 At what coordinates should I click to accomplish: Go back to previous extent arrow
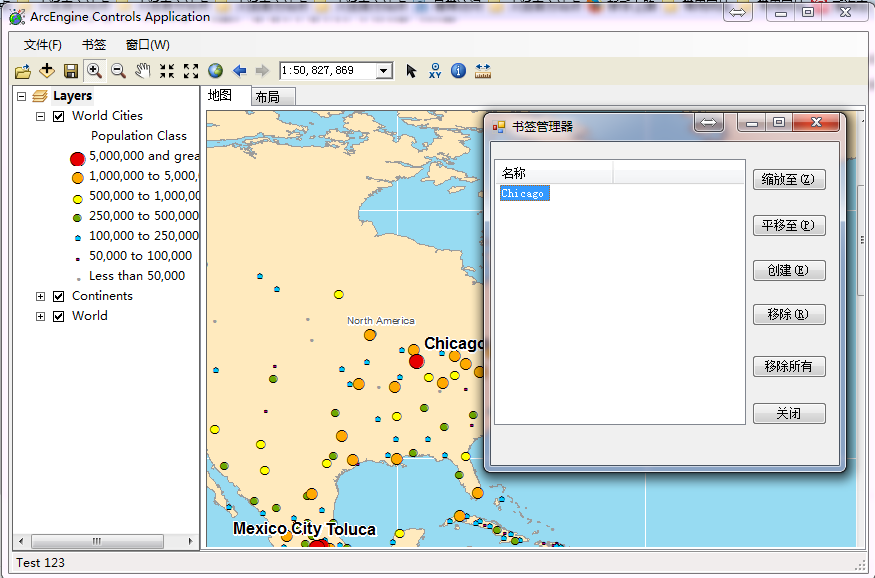tap(239, 71)
